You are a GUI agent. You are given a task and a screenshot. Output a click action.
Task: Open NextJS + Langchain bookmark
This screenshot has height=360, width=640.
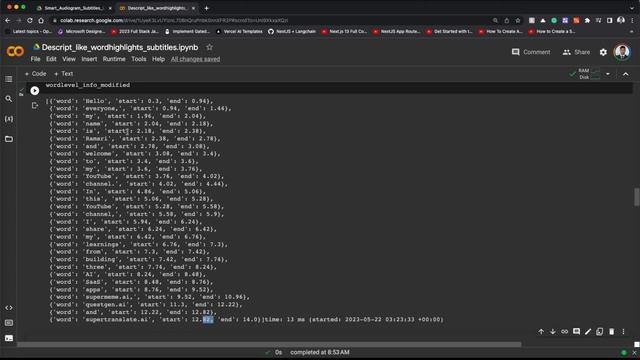coord(292,31)
